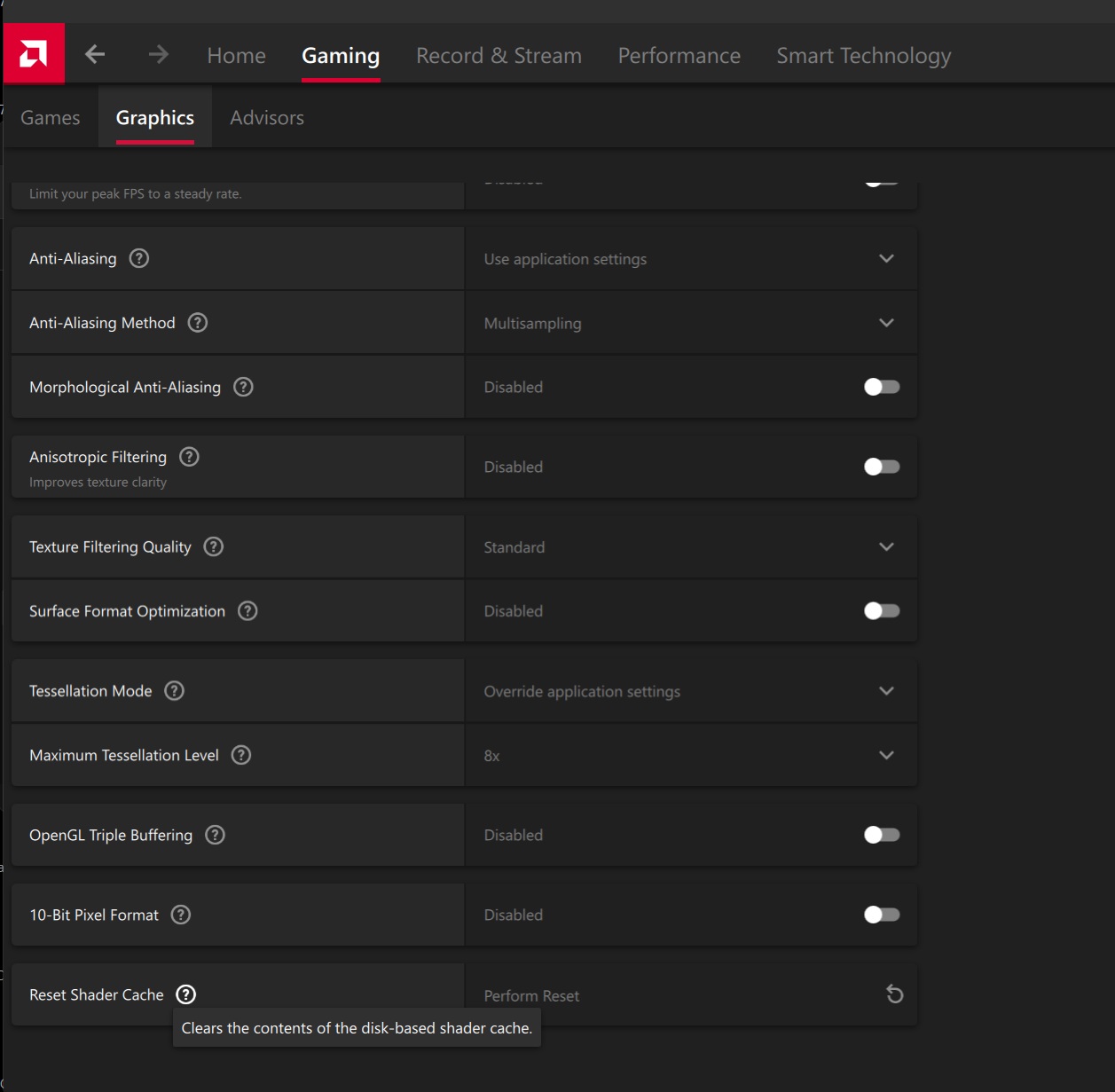Open Anti-Aliasing 'Use application settings' dropdown

[691, 259]
